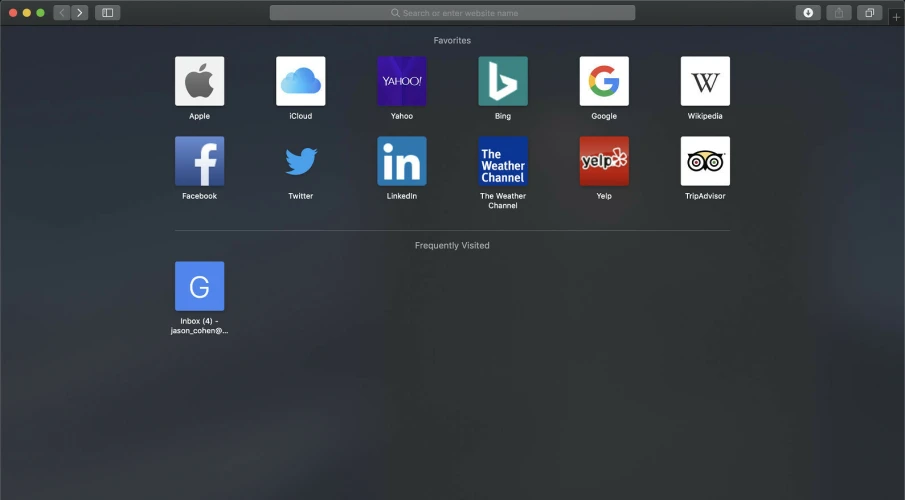Launch the Twitter favorite

[300, 161]
